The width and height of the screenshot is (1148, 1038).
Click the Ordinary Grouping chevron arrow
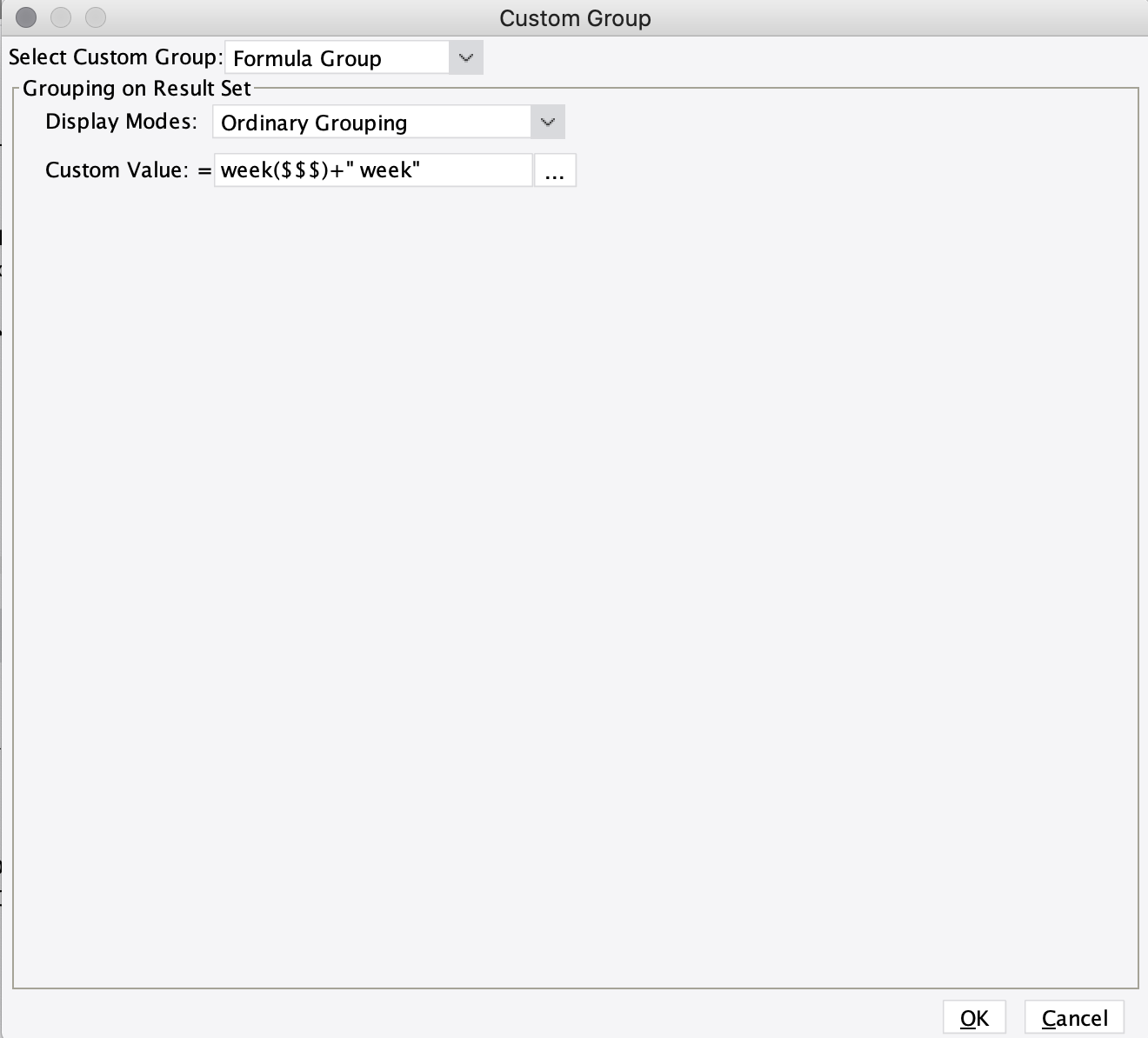547,122
